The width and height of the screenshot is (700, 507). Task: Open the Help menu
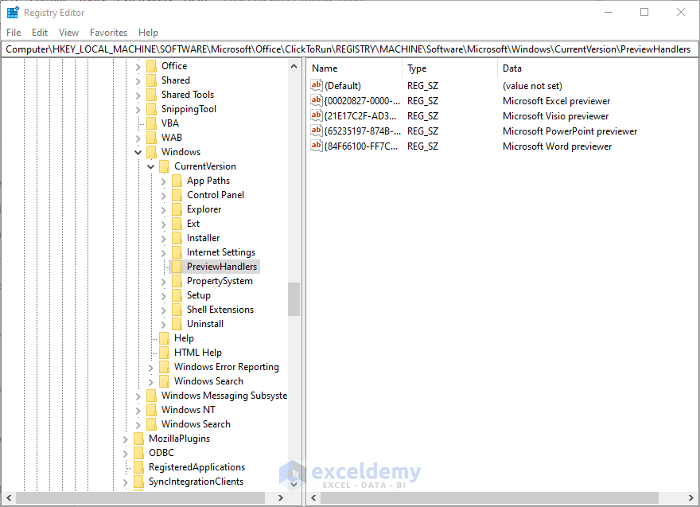148,33
